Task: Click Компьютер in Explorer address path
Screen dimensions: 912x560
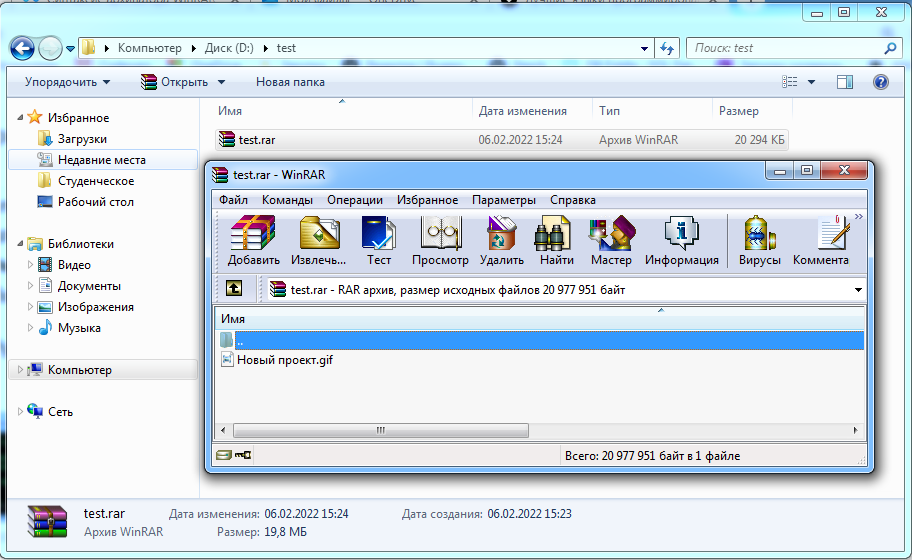Action: tap(149, 48)
